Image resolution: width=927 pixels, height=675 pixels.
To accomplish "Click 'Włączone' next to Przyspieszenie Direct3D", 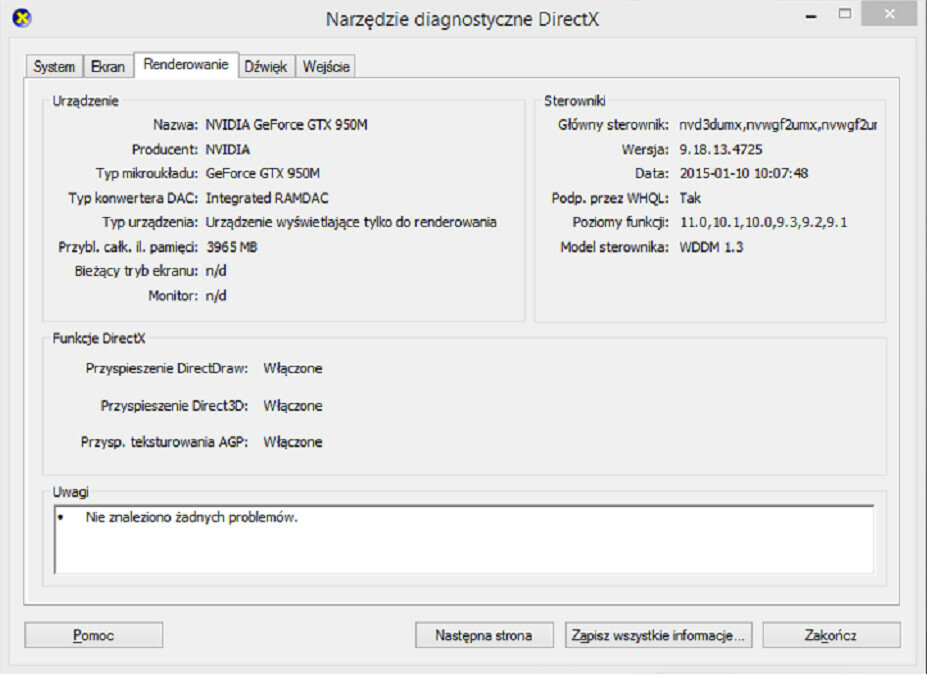I will 293,406.
